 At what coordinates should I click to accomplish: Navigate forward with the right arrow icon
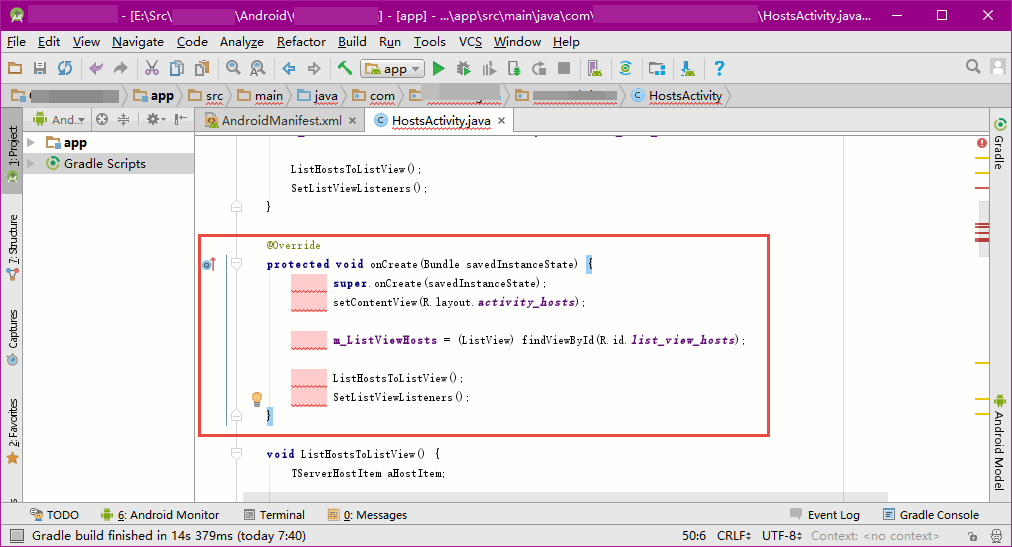coord(314,68)
